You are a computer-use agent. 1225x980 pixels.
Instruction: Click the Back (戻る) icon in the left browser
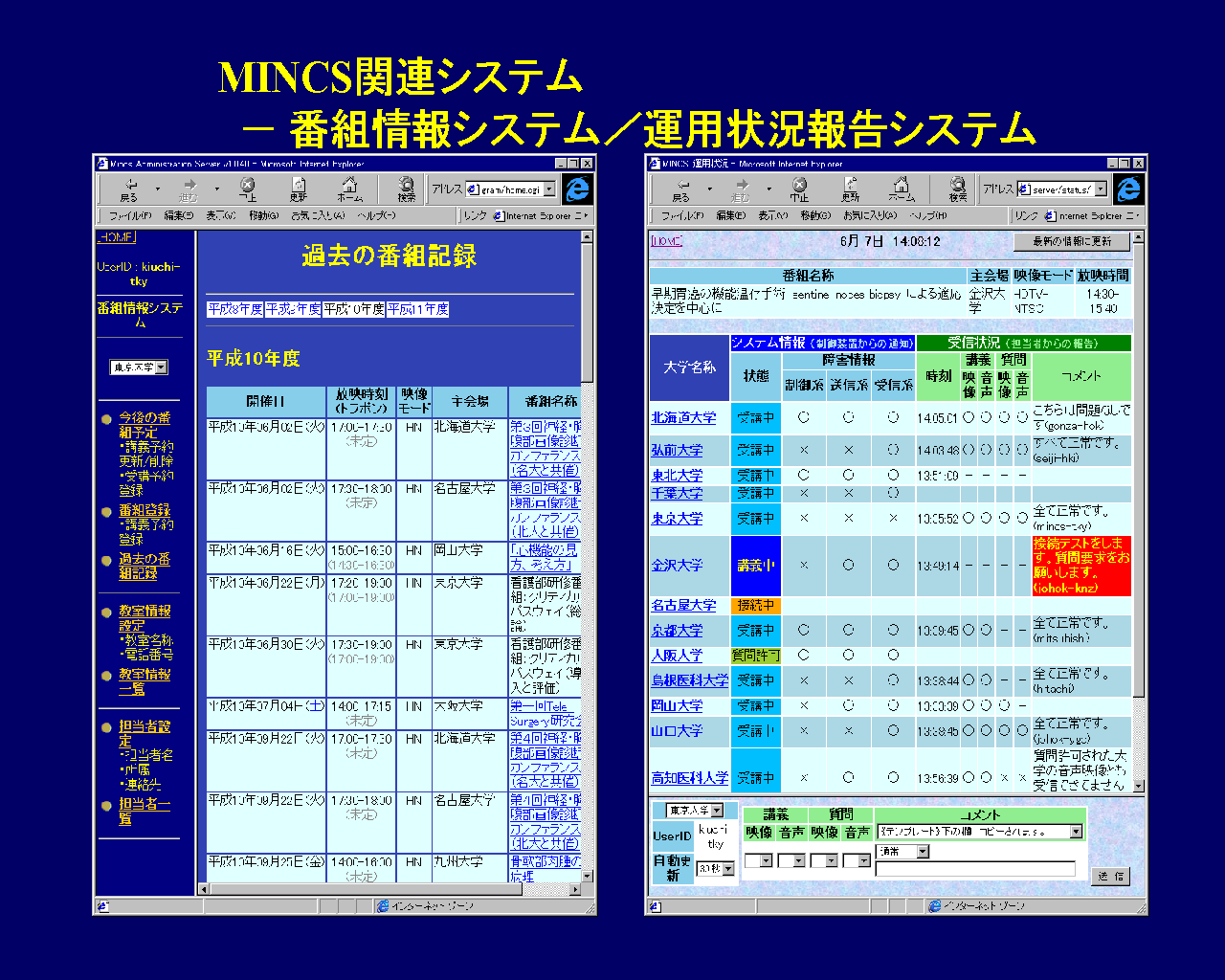click(x=129, y=189)
